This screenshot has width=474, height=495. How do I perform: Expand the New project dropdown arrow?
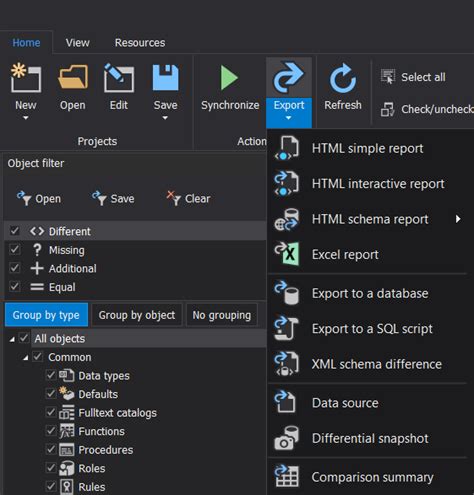(x=26, y=118)
